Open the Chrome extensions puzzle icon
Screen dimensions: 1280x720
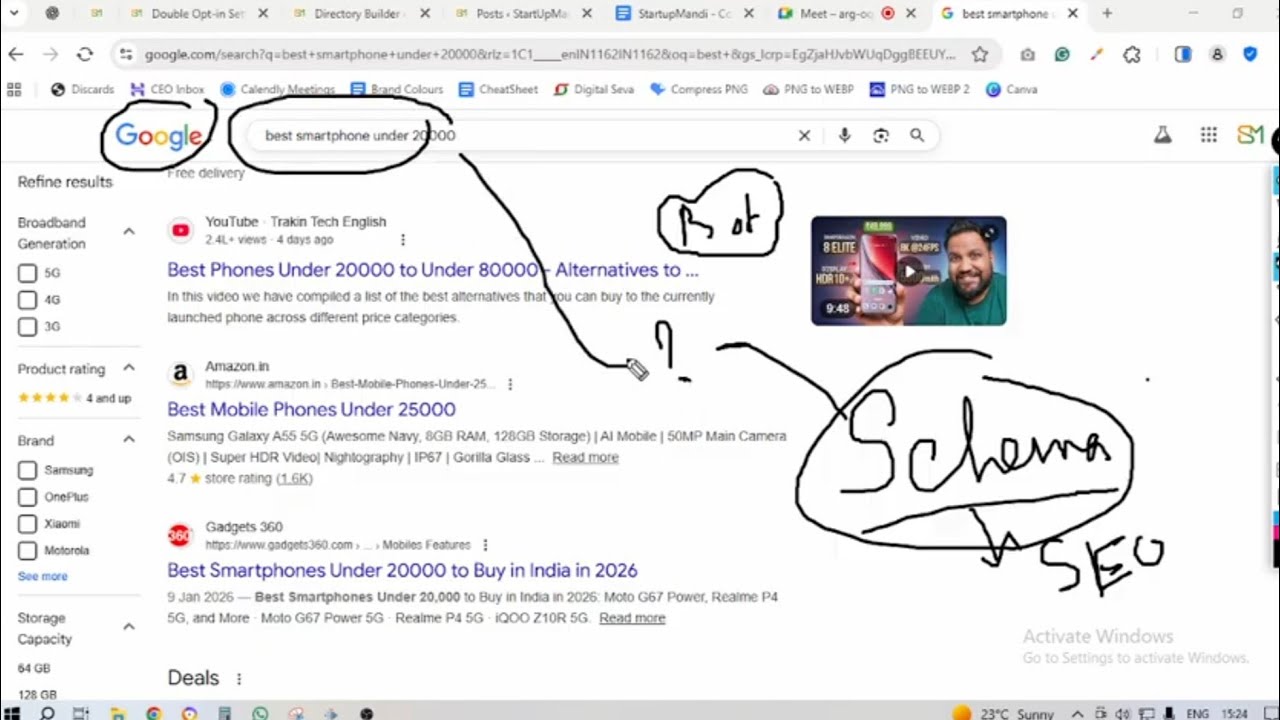[1132, 55]
